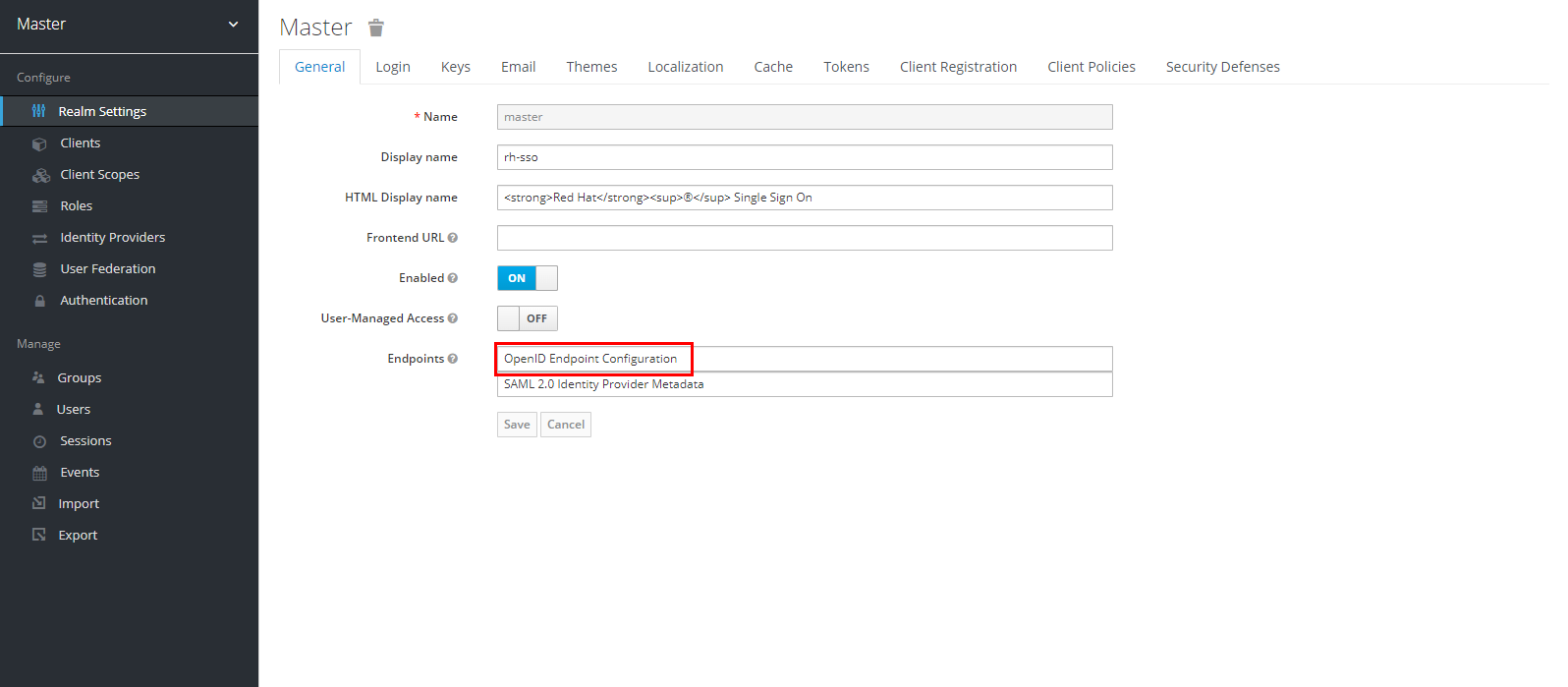1568x687 pixels.
Task: Click the Cancel button
Action: (x=566, y=425)
